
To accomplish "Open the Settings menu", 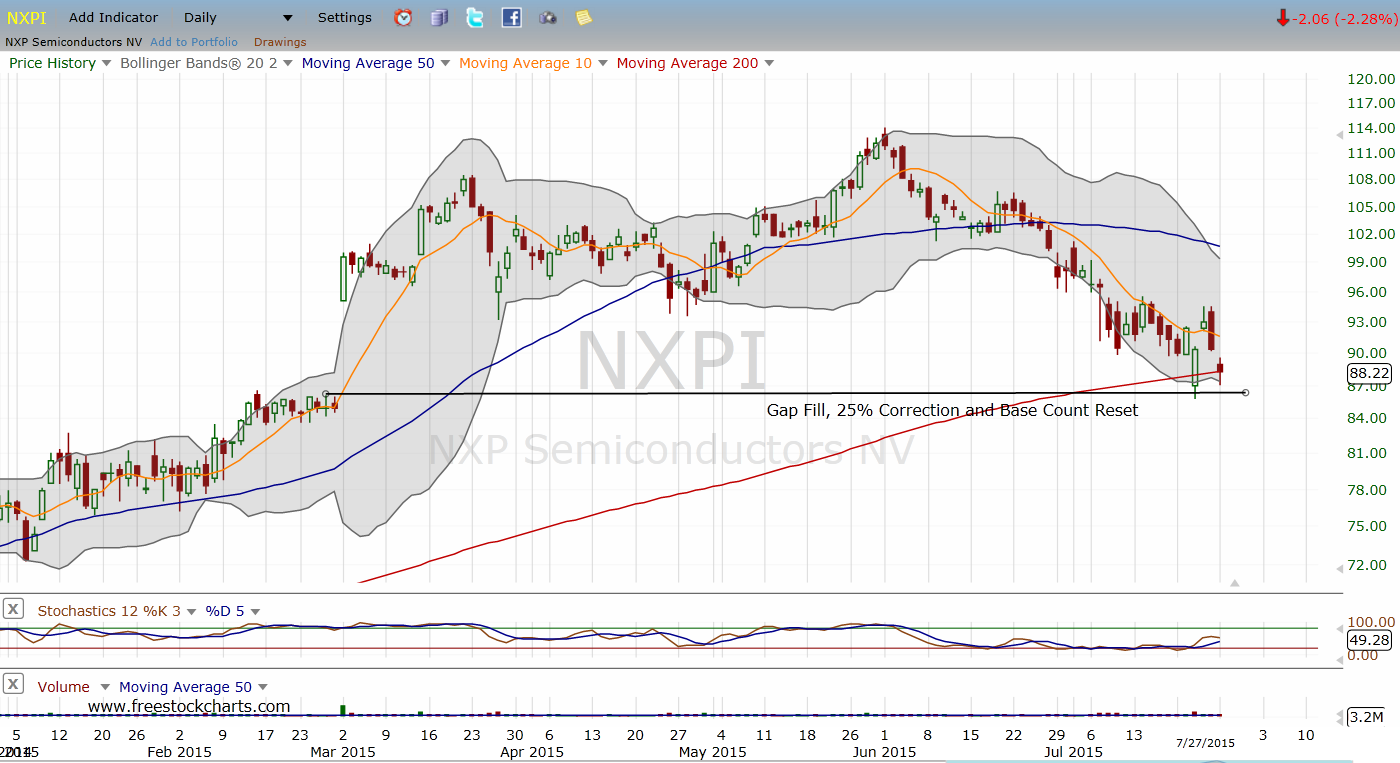I will point(345,17).
